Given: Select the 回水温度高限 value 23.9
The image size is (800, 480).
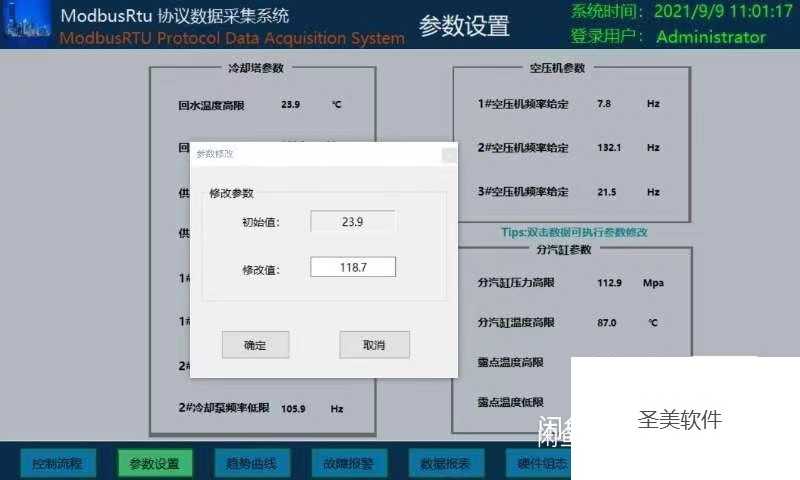Looking at the screenshot, I should (290, 105).
